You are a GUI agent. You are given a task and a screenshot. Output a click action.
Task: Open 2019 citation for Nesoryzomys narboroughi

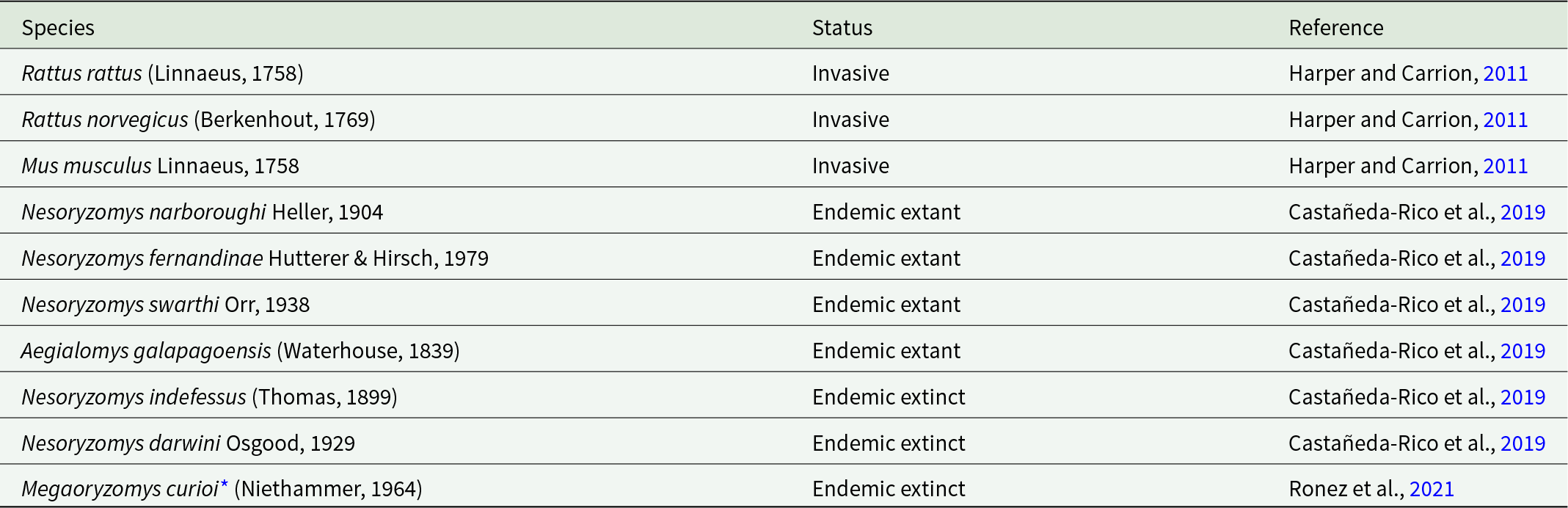click(x=1523, y=212)
